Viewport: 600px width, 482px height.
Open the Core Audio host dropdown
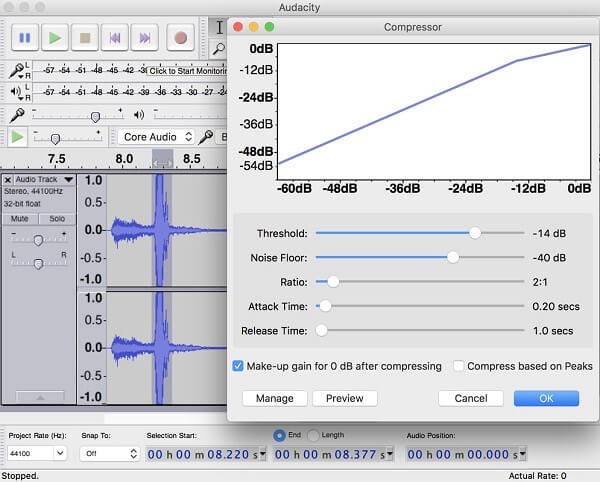coord(156,137)
